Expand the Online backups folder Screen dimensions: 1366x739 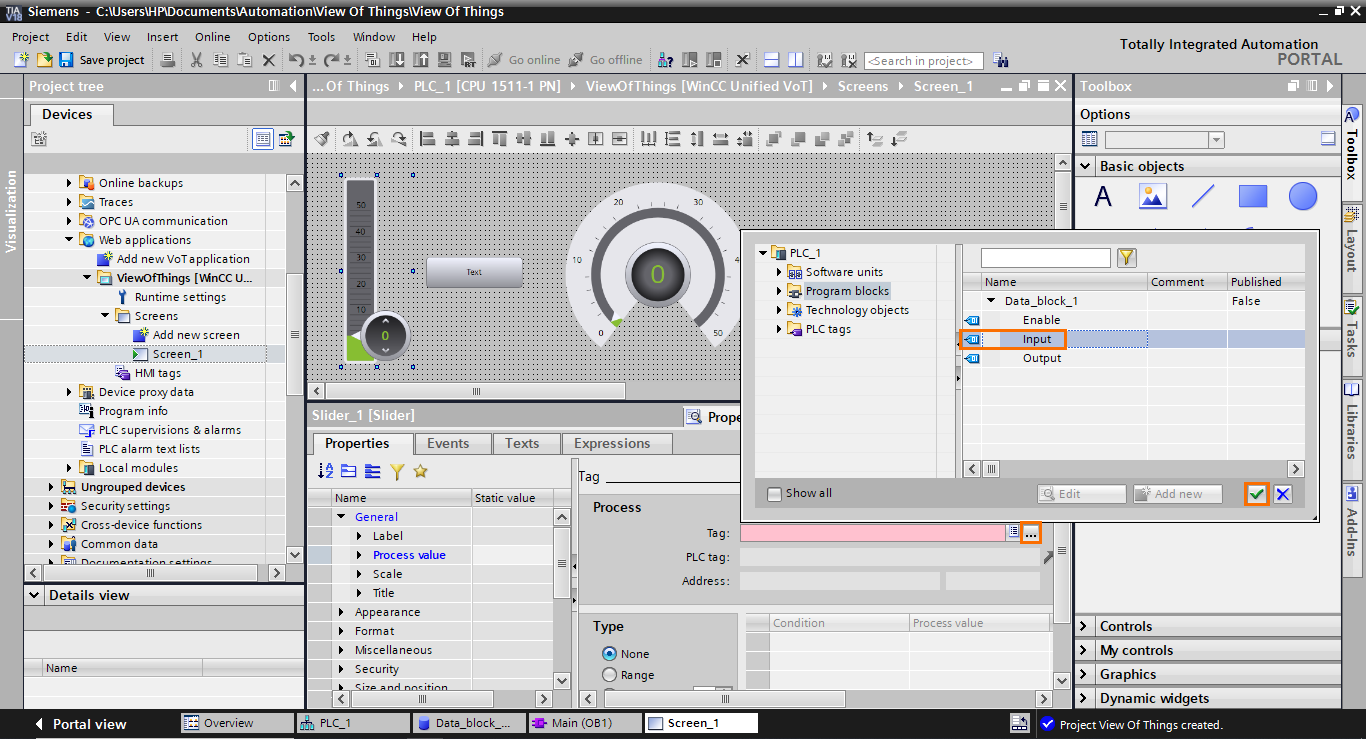(70, 183)
